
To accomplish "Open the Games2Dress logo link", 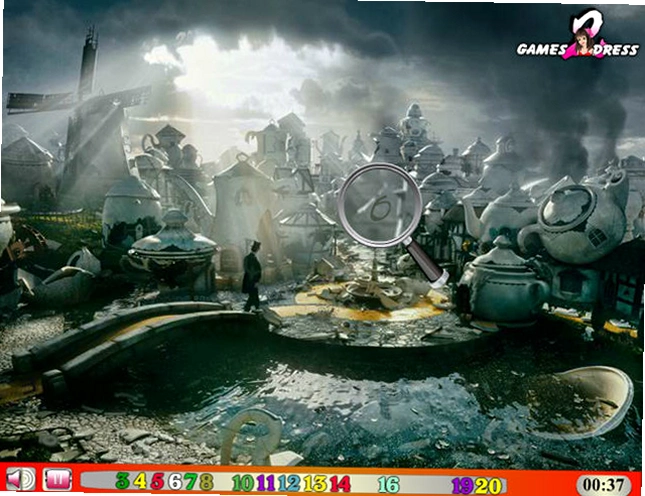I will pyautogui.click(x=578, y=34).
